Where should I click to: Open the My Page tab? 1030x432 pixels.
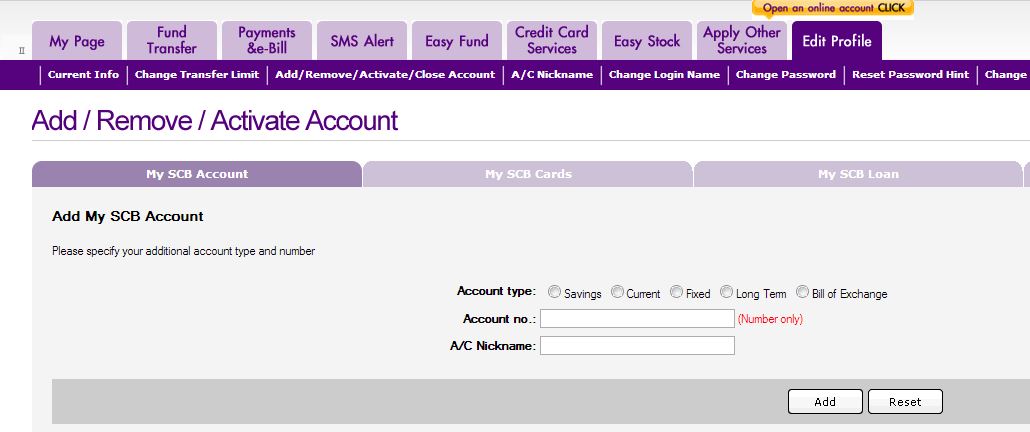coord(77,41)
